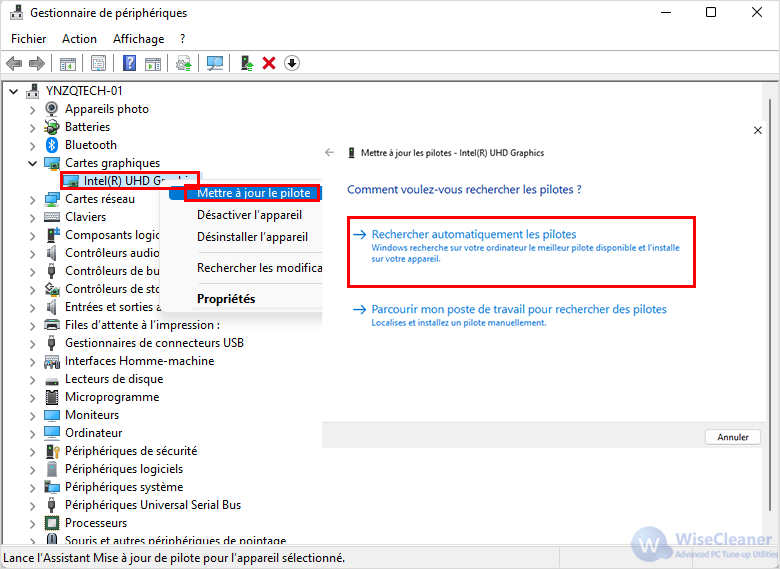Expand Gestionnaires de connecteurs USB chevron
Image resolution: width=780 pixels, height=569 pixels.
[32, 344]
